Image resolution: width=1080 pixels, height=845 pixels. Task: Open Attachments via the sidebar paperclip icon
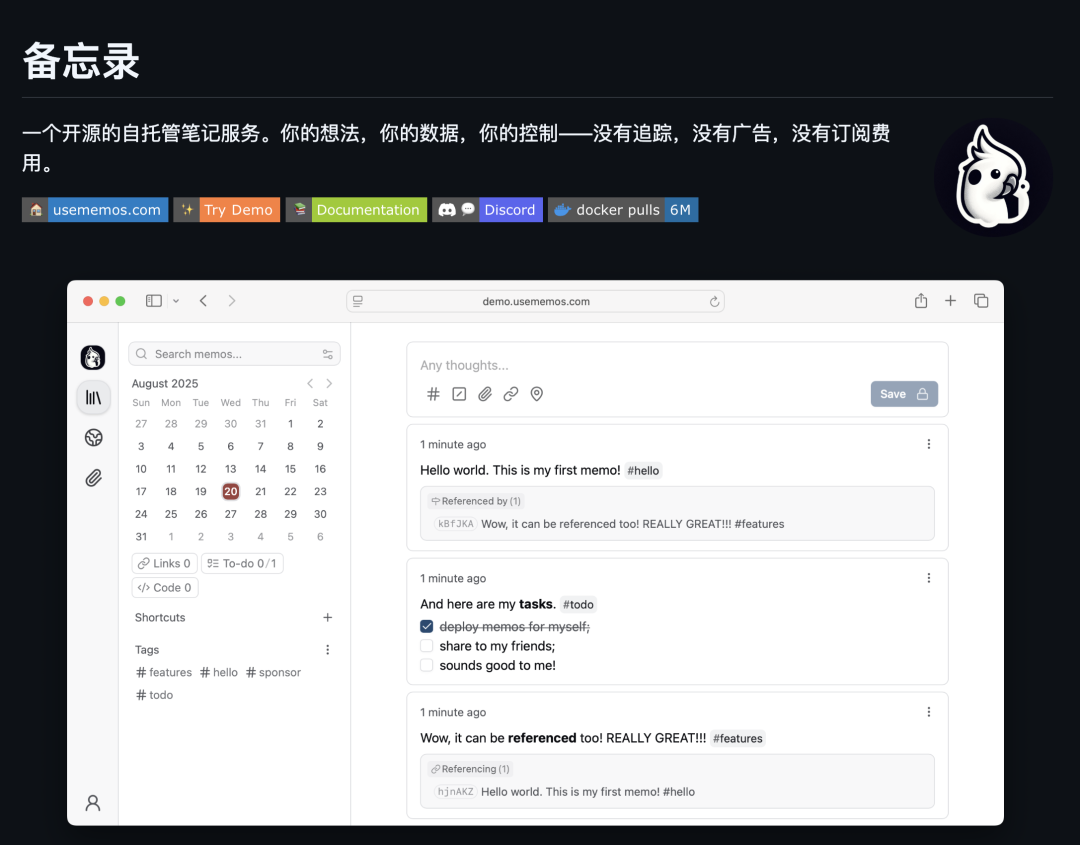pyautogui.click(x=93, y=477)
